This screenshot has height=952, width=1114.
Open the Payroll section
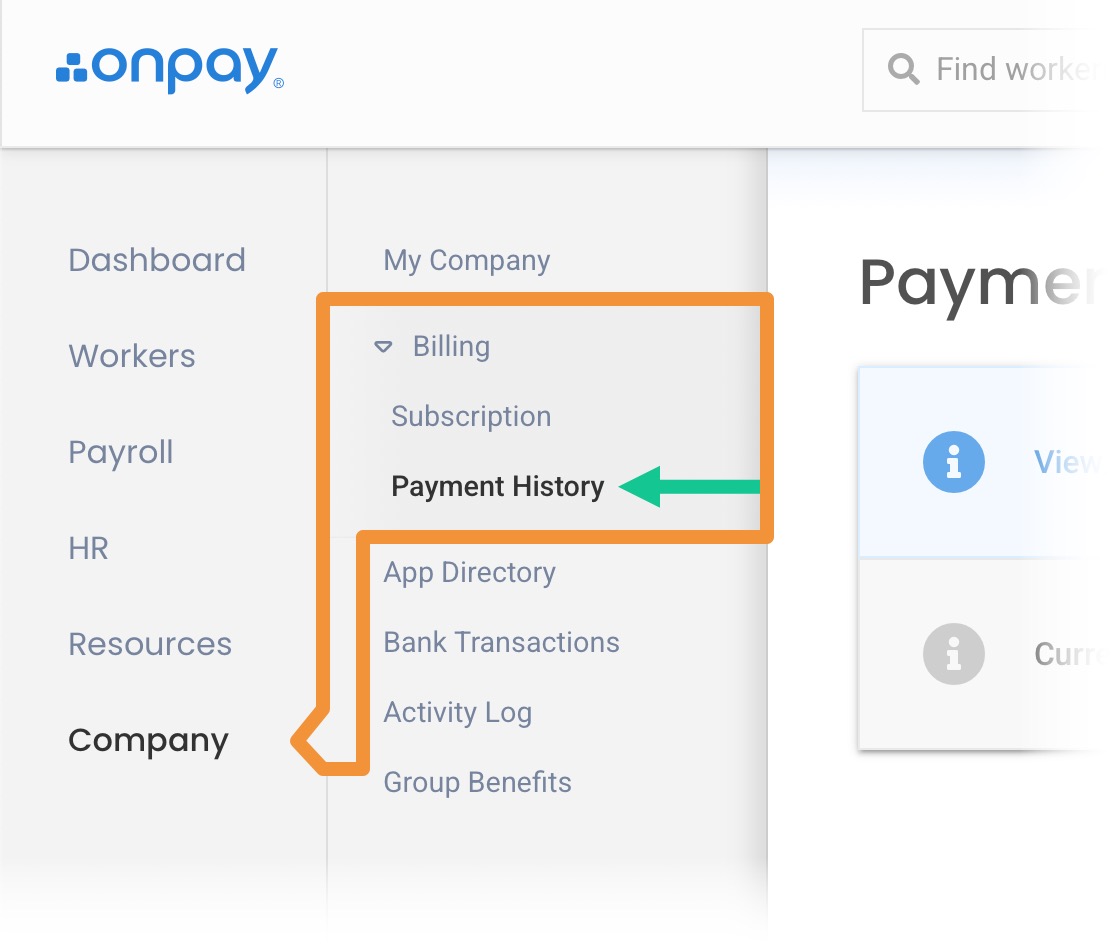point(121,452)
